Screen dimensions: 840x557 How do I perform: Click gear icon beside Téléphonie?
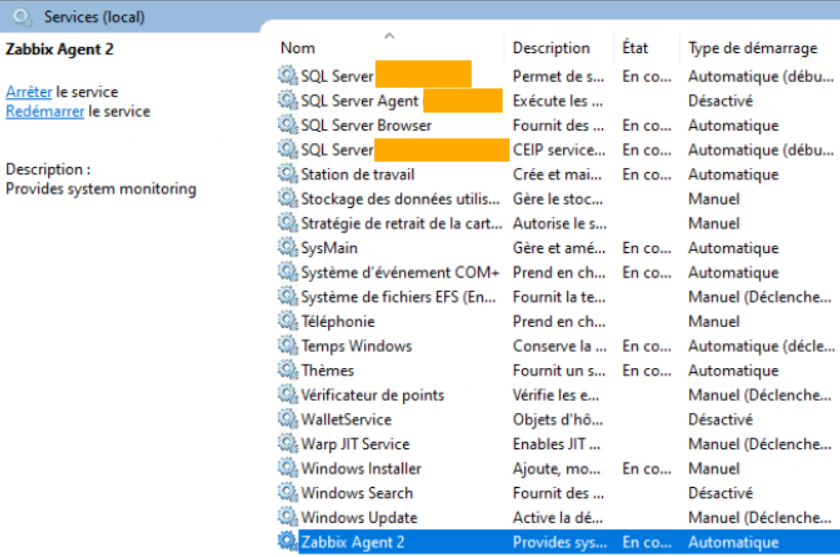288,321
